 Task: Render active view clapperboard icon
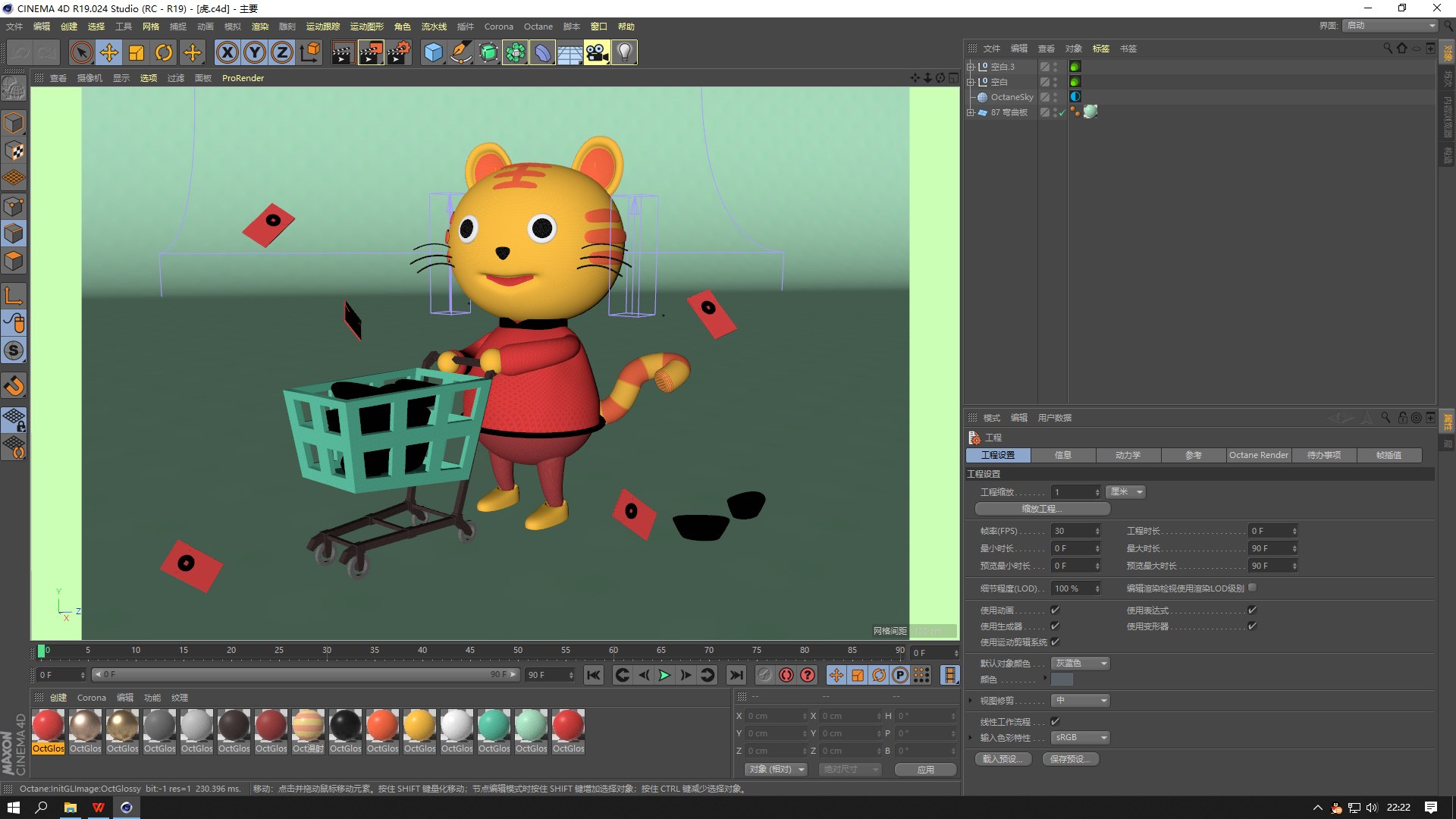tap(343, 52)
